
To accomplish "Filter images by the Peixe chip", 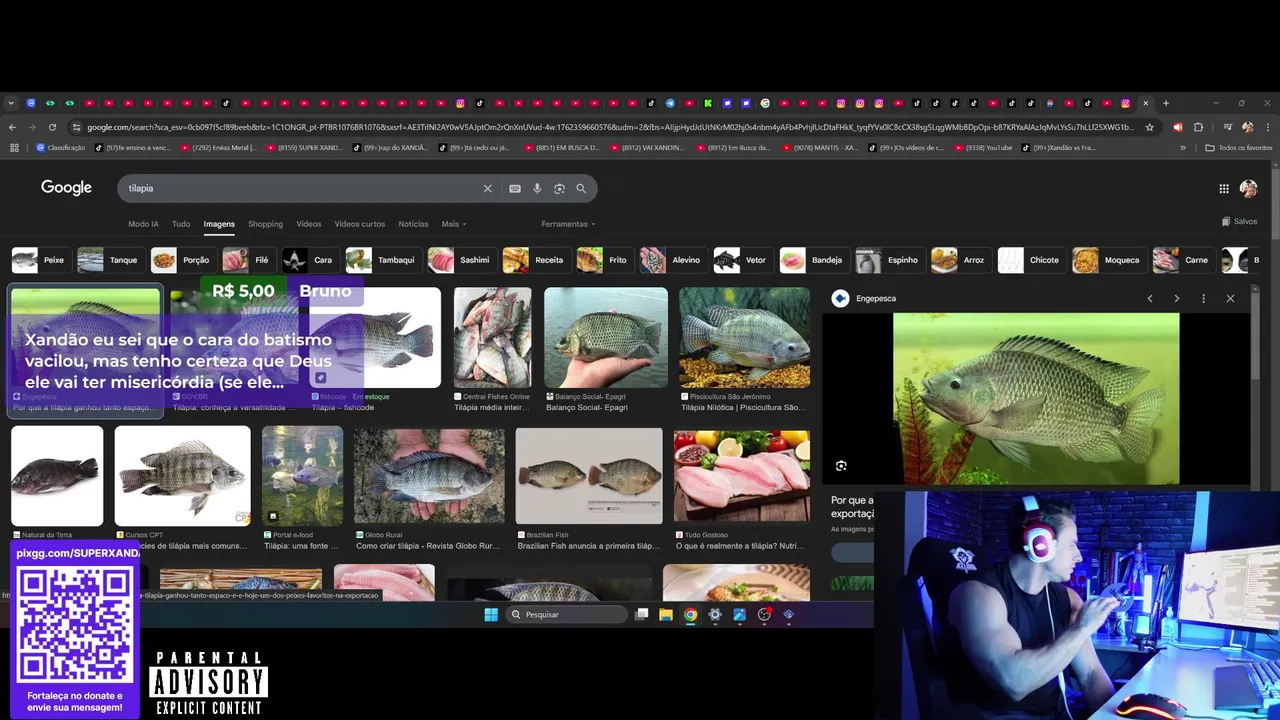I will [40, 260].
